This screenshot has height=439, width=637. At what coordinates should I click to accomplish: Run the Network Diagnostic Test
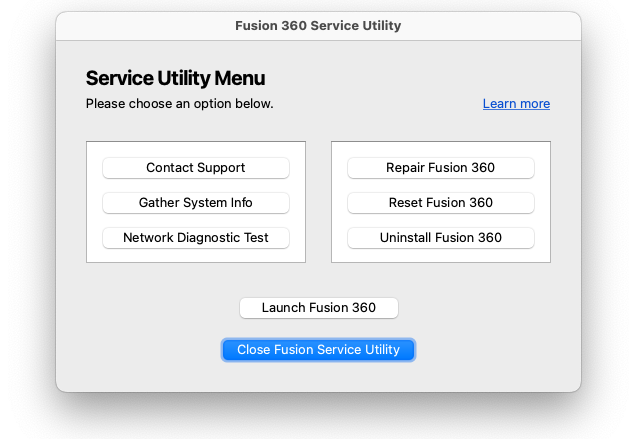(196, 238)
